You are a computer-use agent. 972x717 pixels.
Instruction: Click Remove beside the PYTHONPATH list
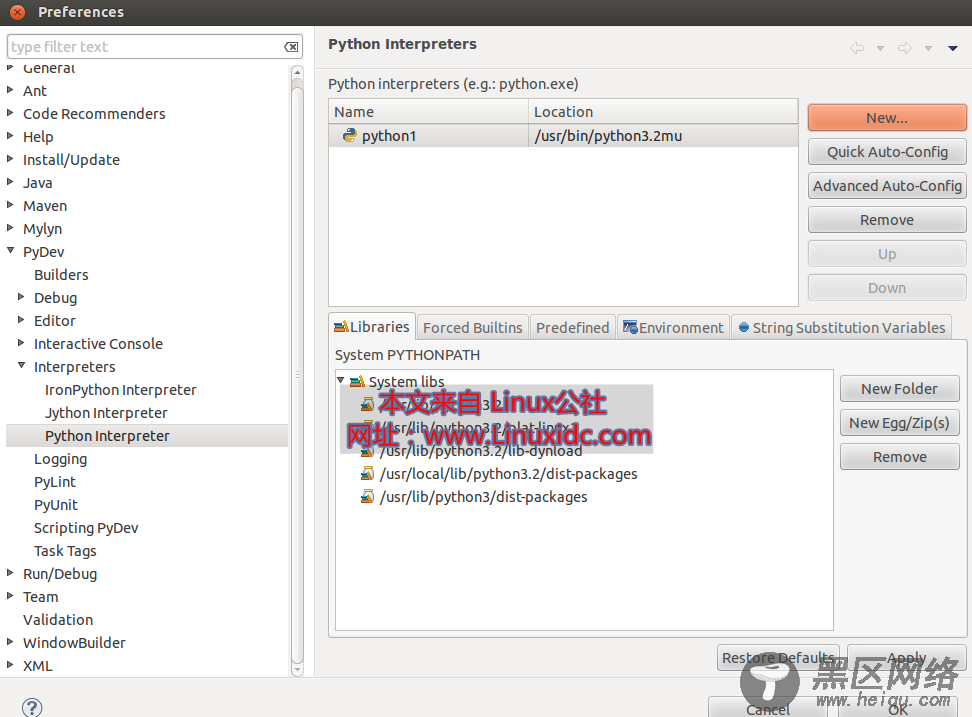(x=899, y=457)
